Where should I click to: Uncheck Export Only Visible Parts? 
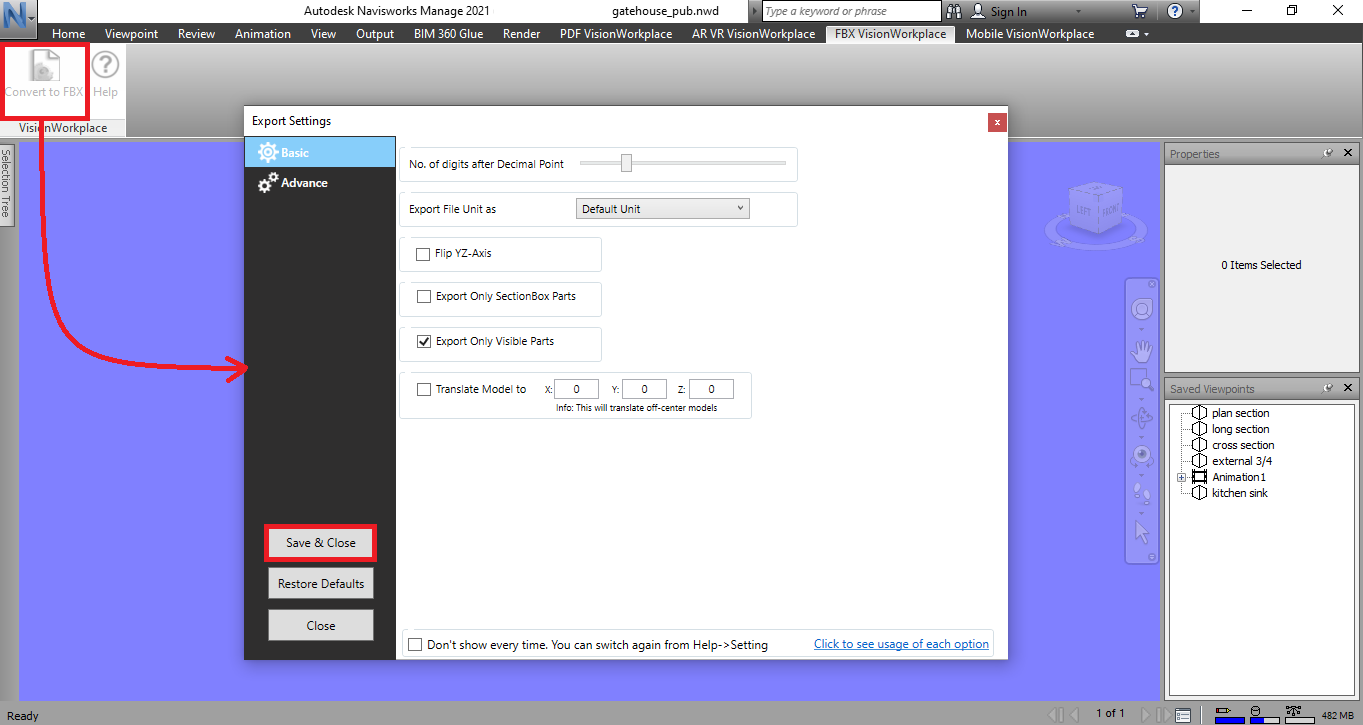pos(423,342)
